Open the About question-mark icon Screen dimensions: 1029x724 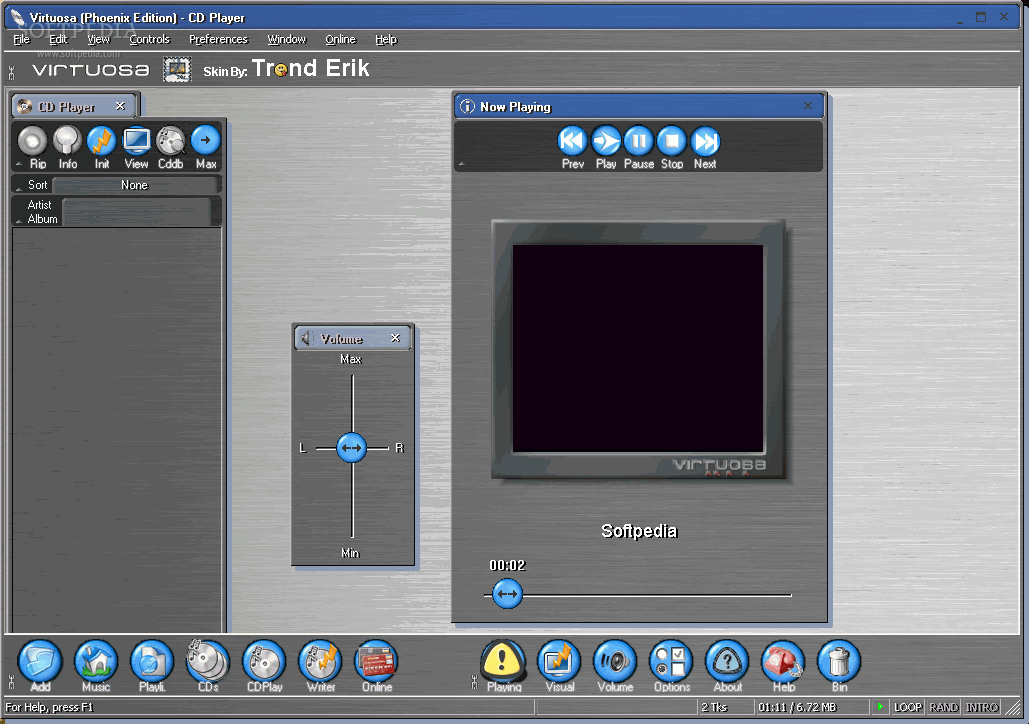728,662
